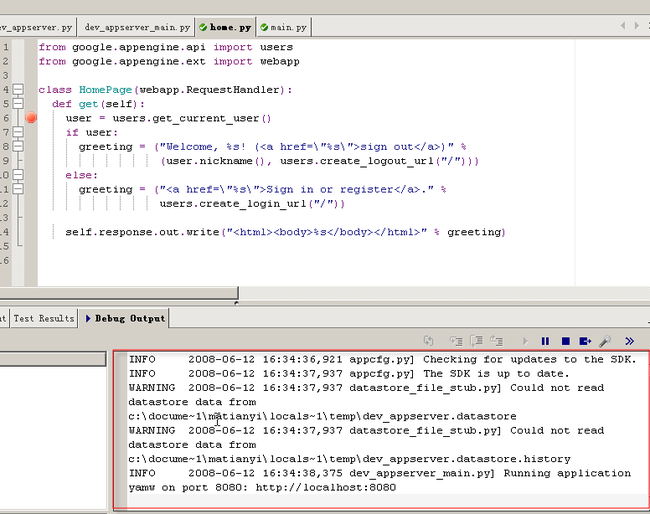Stop the debugger with the square icon
This screenshot has height=514, width=650.
565,341
